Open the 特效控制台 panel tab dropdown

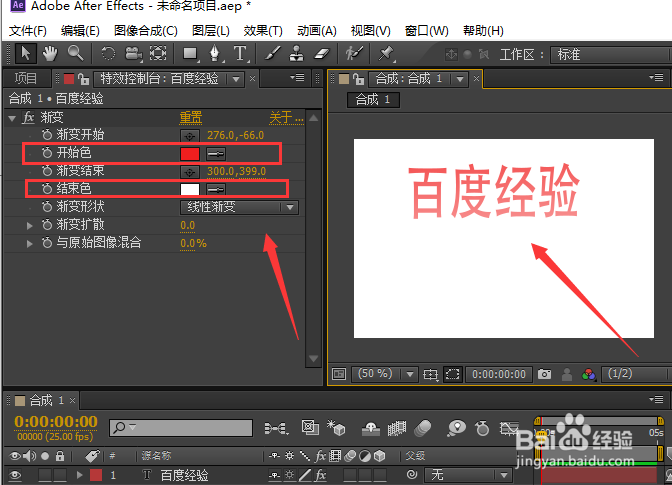(x=235, y=79)
